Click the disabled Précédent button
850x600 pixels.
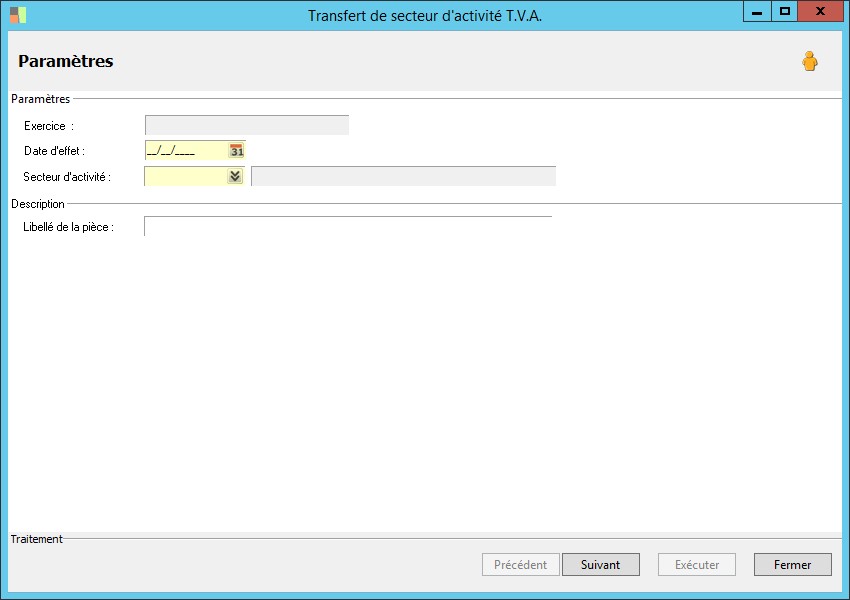520,565
